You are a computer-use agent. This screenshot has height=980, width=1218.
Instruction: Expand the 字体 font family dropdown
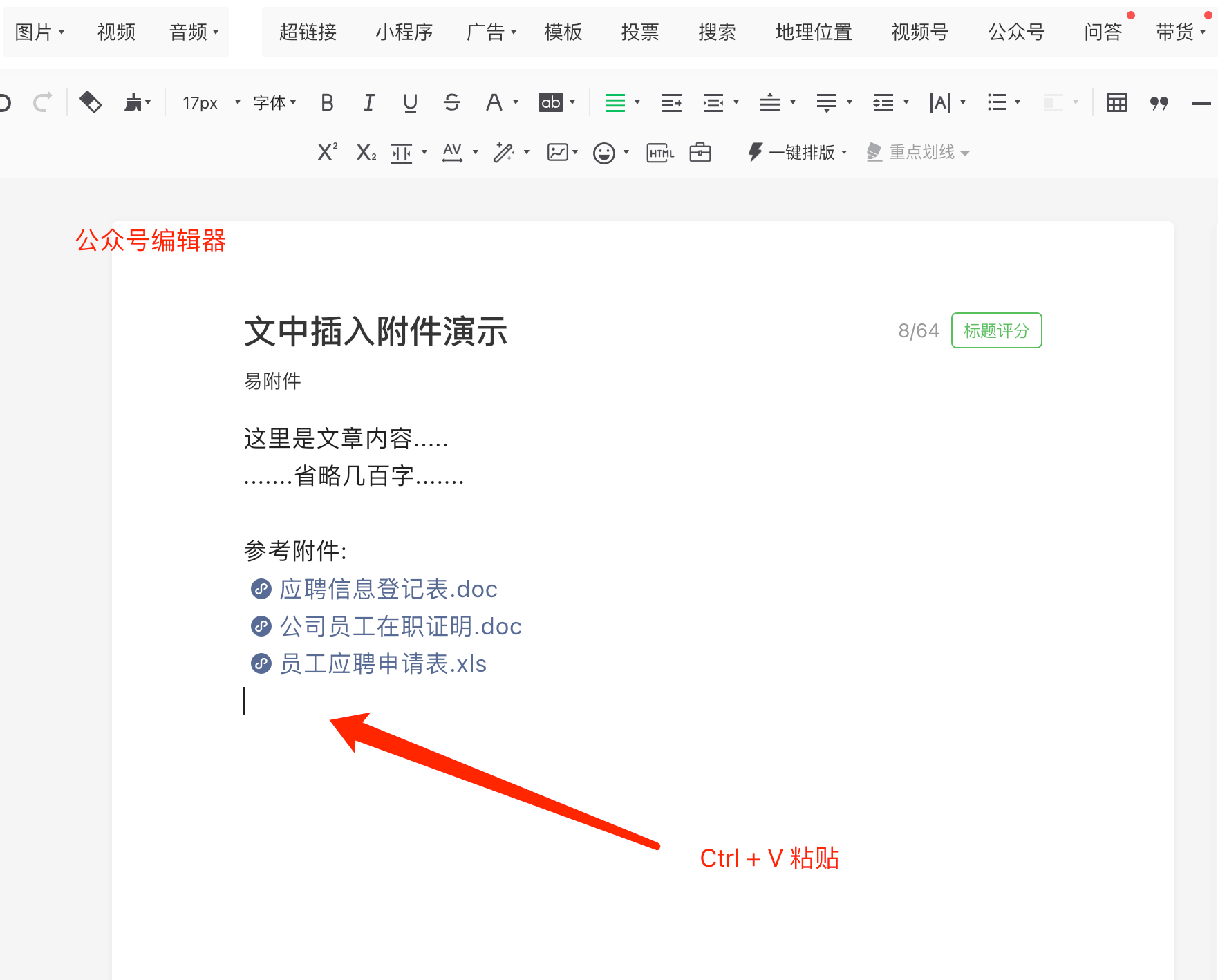[x=274, y=103]
